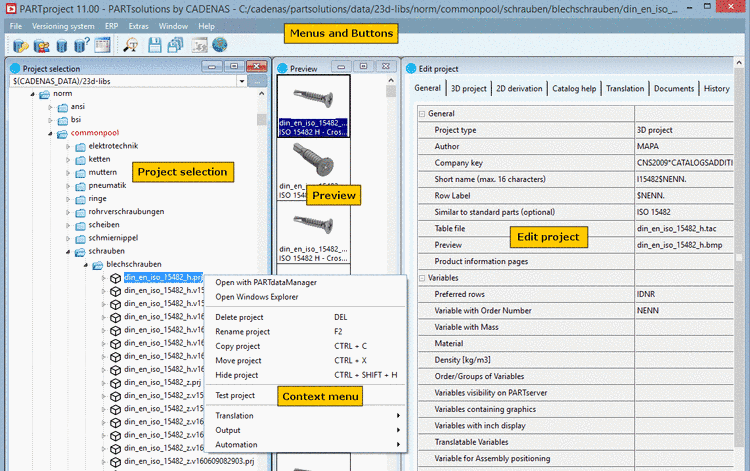
Task: Open the Catalog help tab
Action: click(574, 88)
